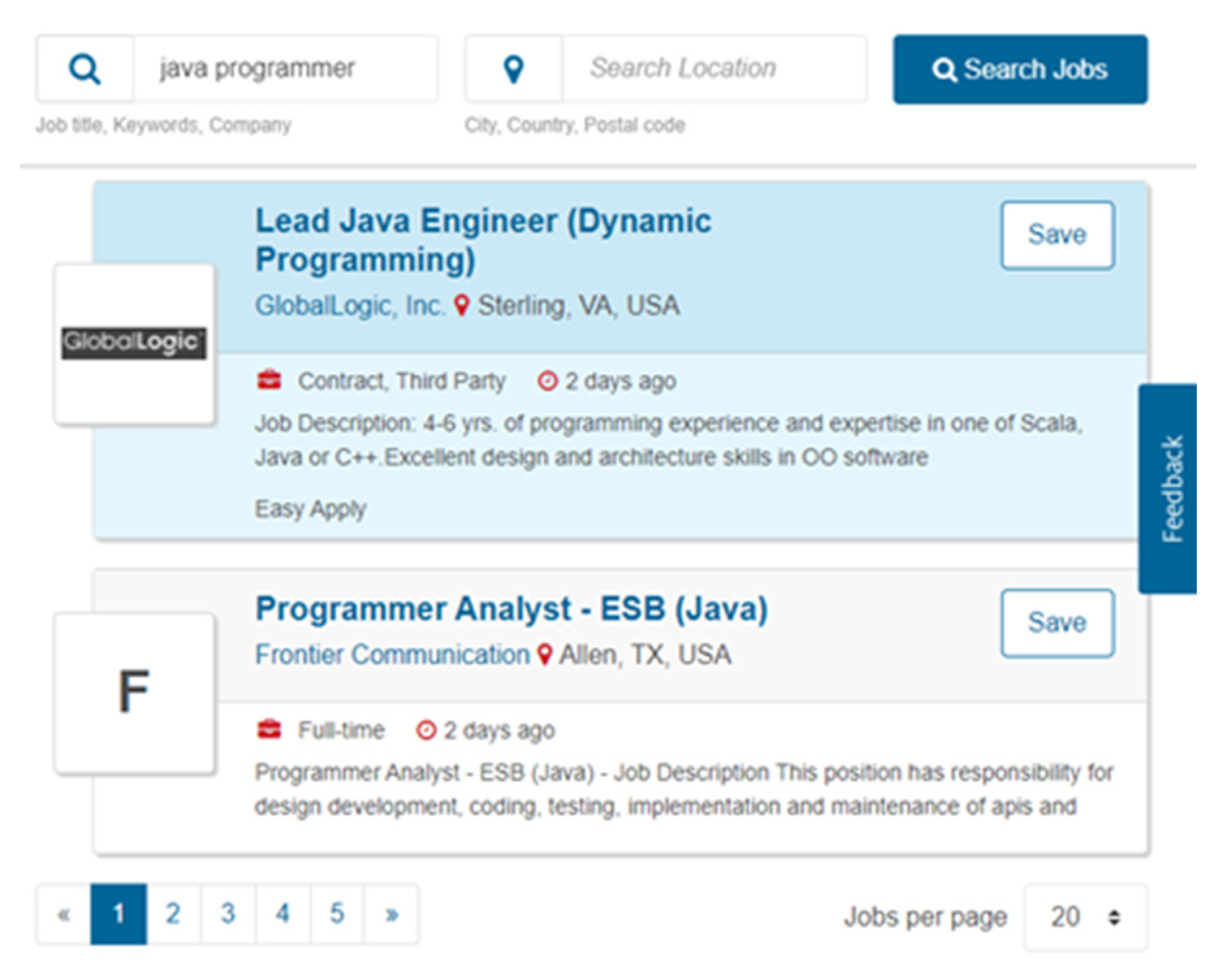Click the red map pin before Sterling, VA
1219x980 pixels.
click(x=462, y=306)
